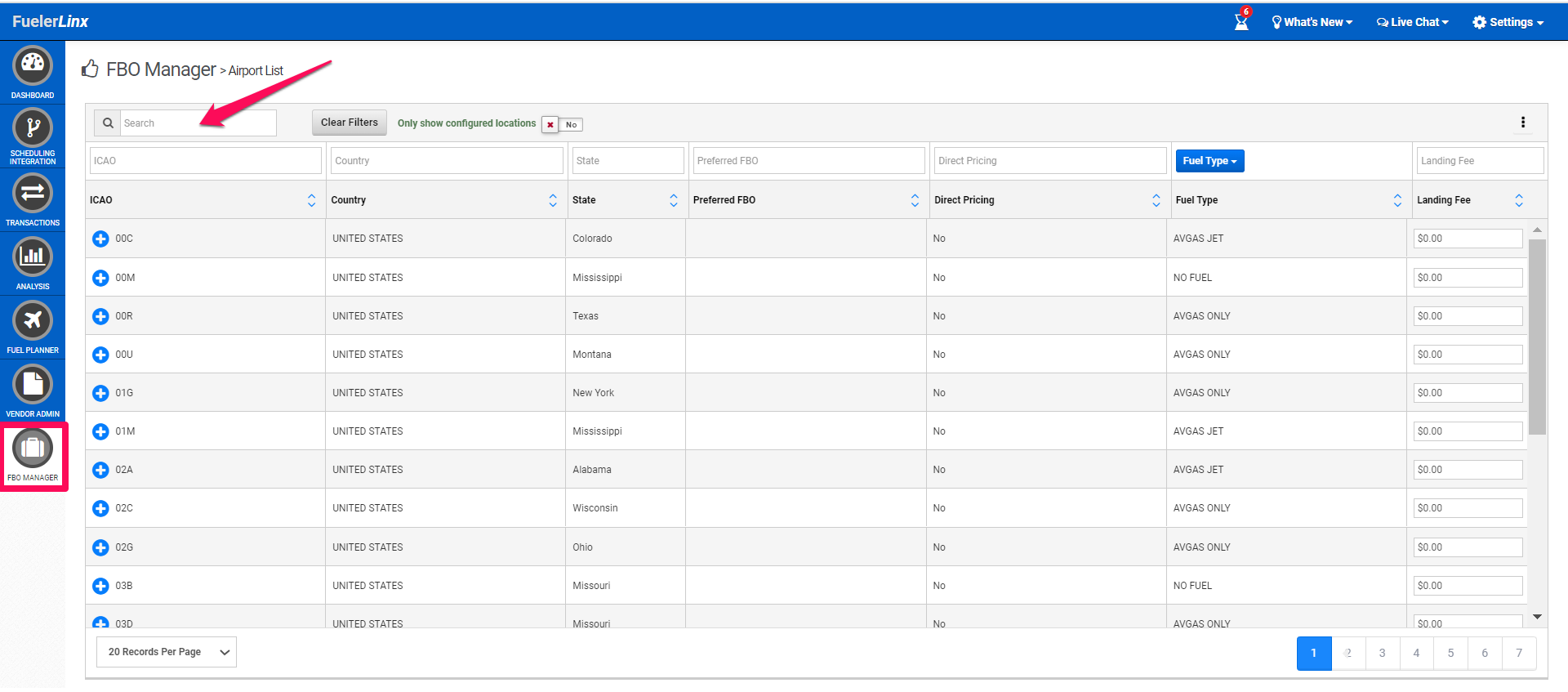The height and width of the screenshot is (692, 1568).
Task: Click the Clear Filters button
Action: pos(349,123)
